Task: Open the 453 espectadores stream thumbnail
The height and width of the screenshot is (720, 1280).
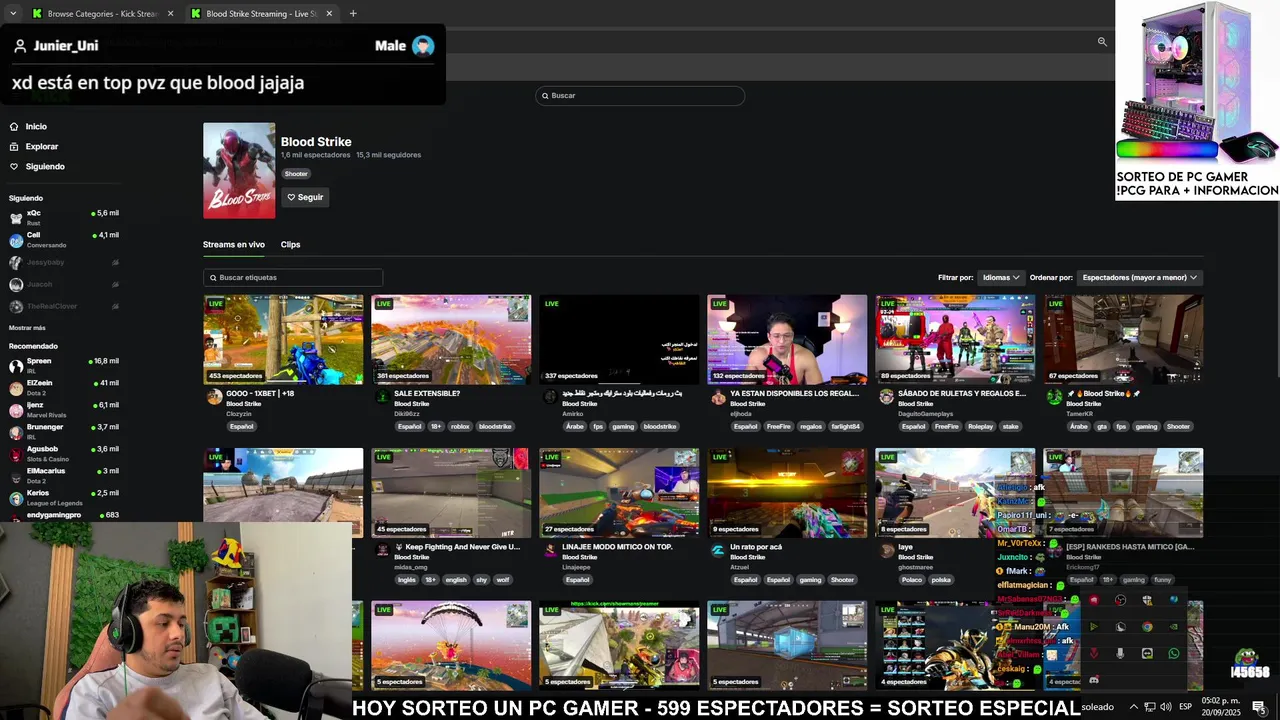Action: point(283,339)
